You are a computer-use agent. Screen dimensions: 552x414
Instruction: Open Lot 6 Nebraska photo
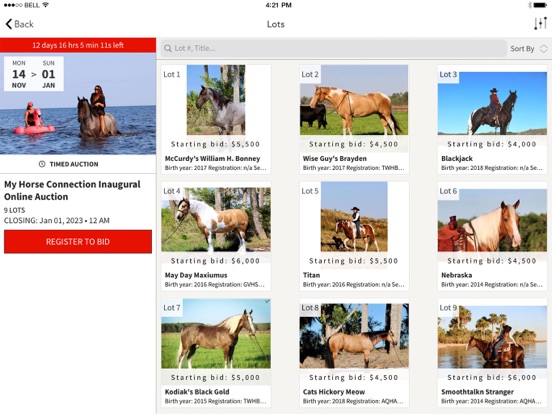pos(492,220)
